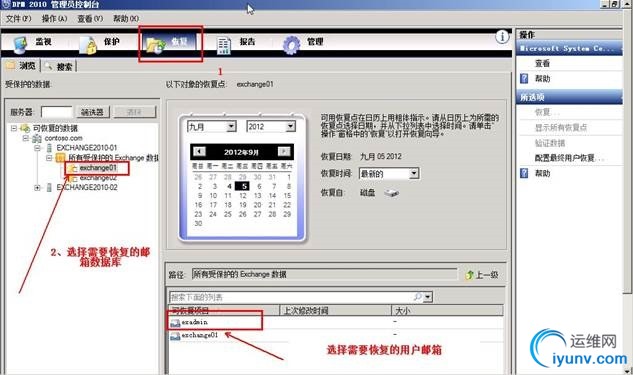This screenshot has width=633, height=375.
Task: Click the disk icon next to 磁盘
Action: click(391, 193)
